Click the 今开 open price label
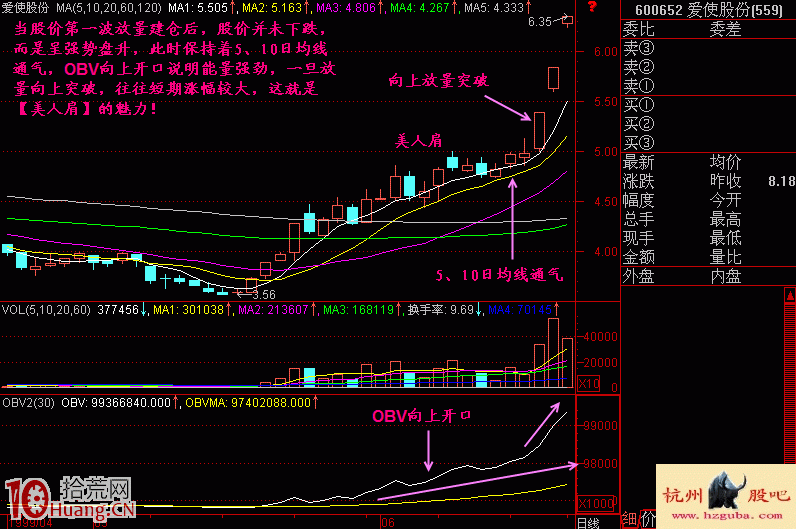796x529 pixels. point(725,201)
